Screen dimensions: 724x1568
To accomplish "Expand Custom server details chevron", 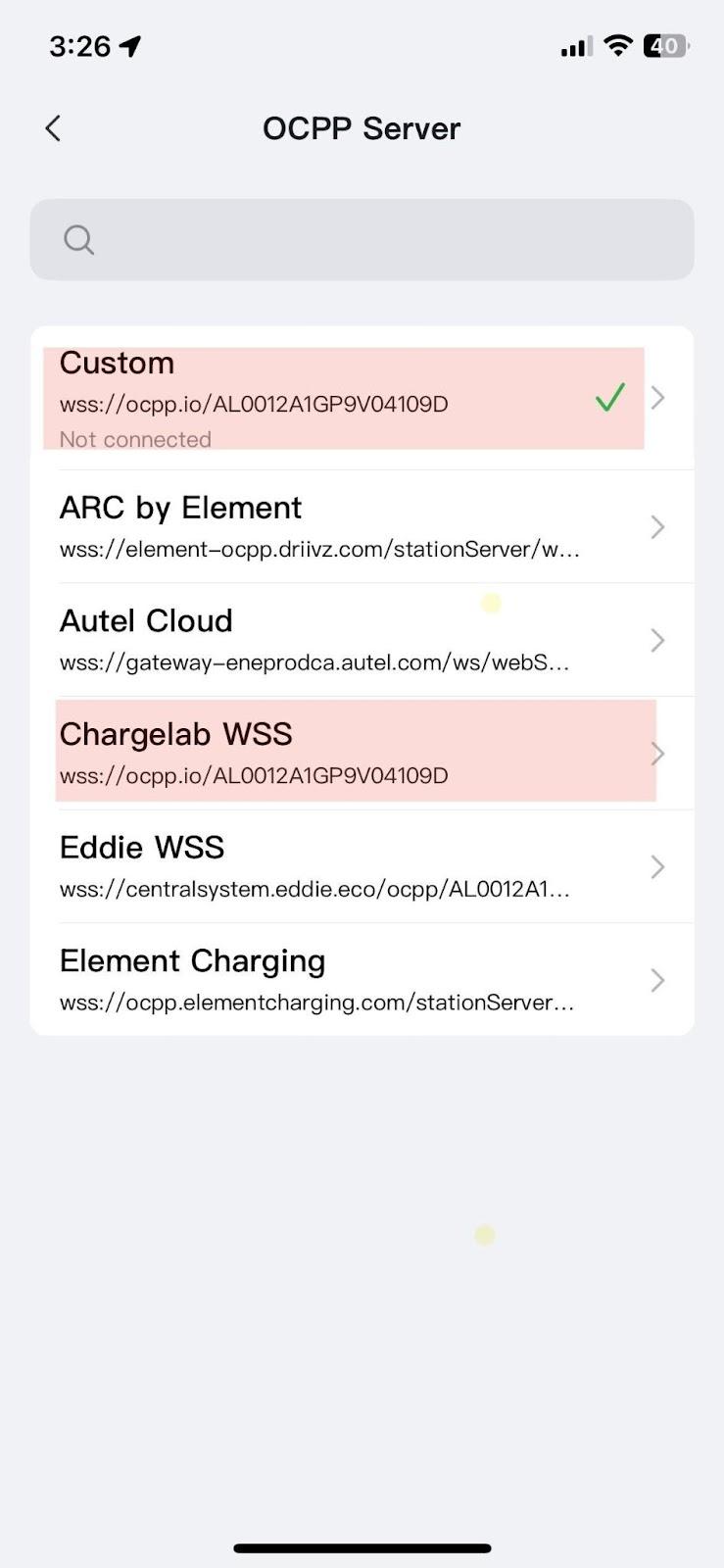I will (x=658, y=397).
